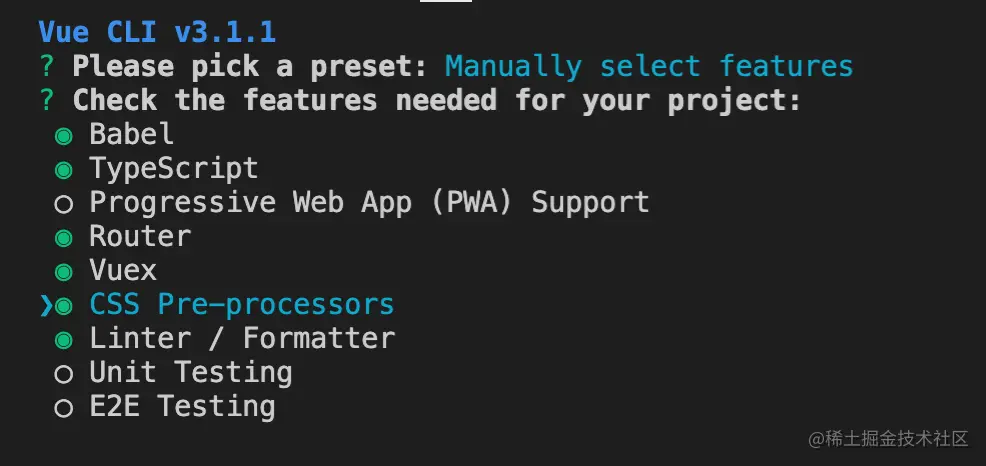
Task: Select the Babel label text
Action: (132, 134)
